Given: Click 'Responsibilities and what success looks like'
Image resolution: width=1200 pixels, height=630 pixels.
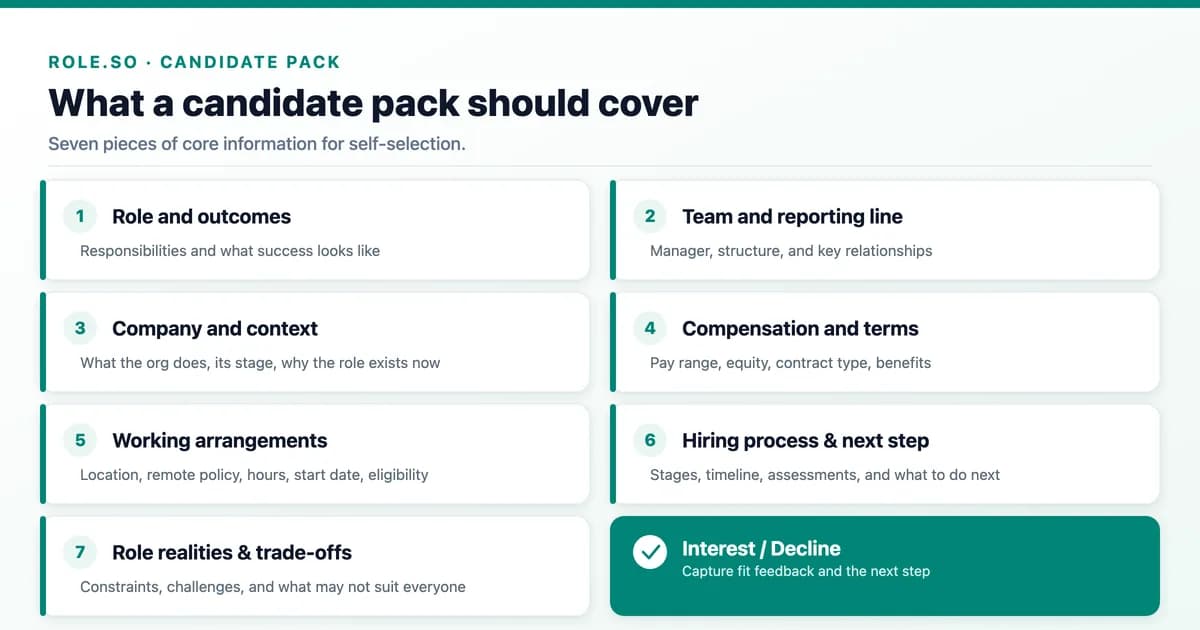Looking at the screenshot, I should click(230, 251).
